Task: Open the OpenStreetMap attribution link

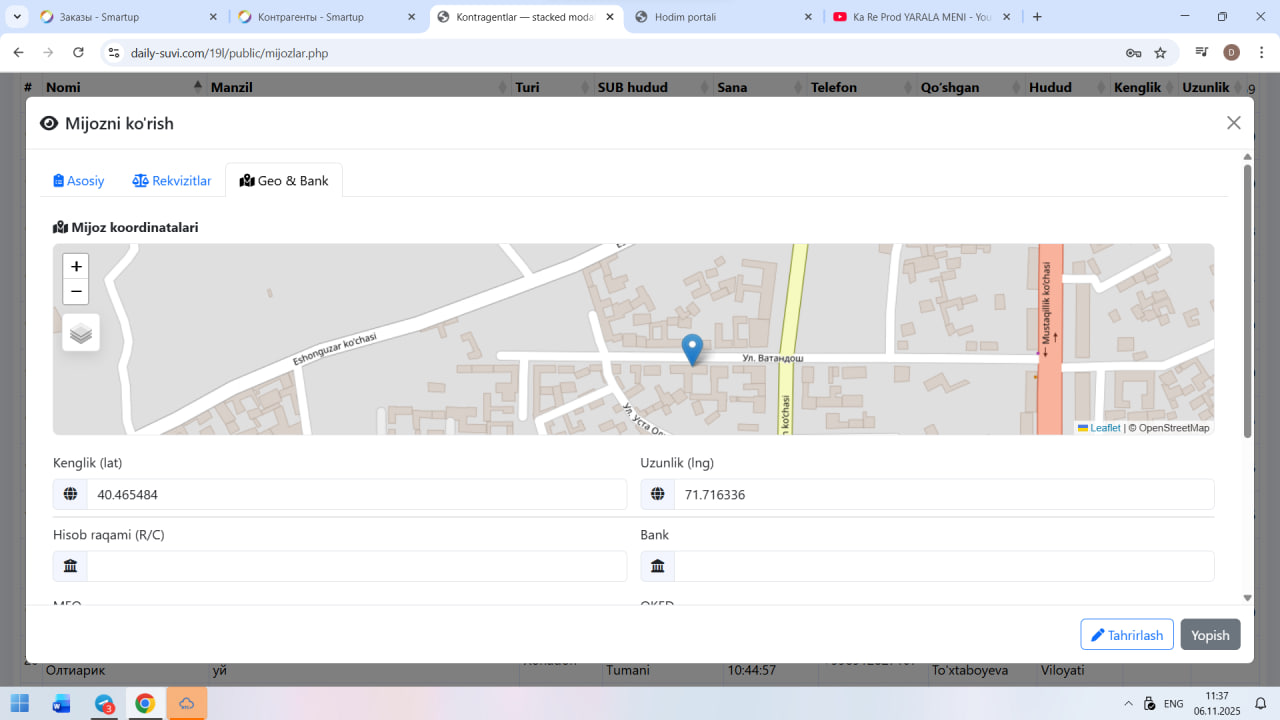Action: (1174, 428)
